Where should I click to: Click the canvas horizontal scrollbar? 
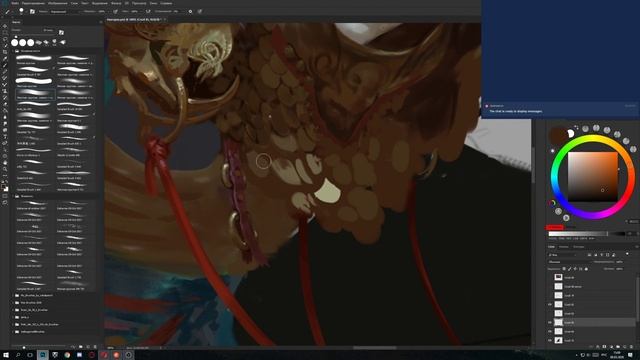point(375,348)
